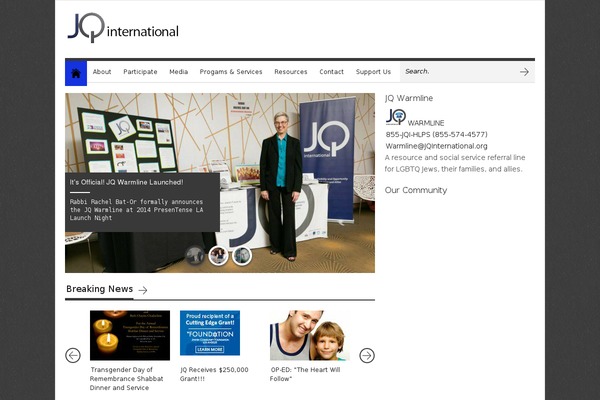Click the blue Home icon in navigation
The image size is (600, 400).
(x=76, y=73)
